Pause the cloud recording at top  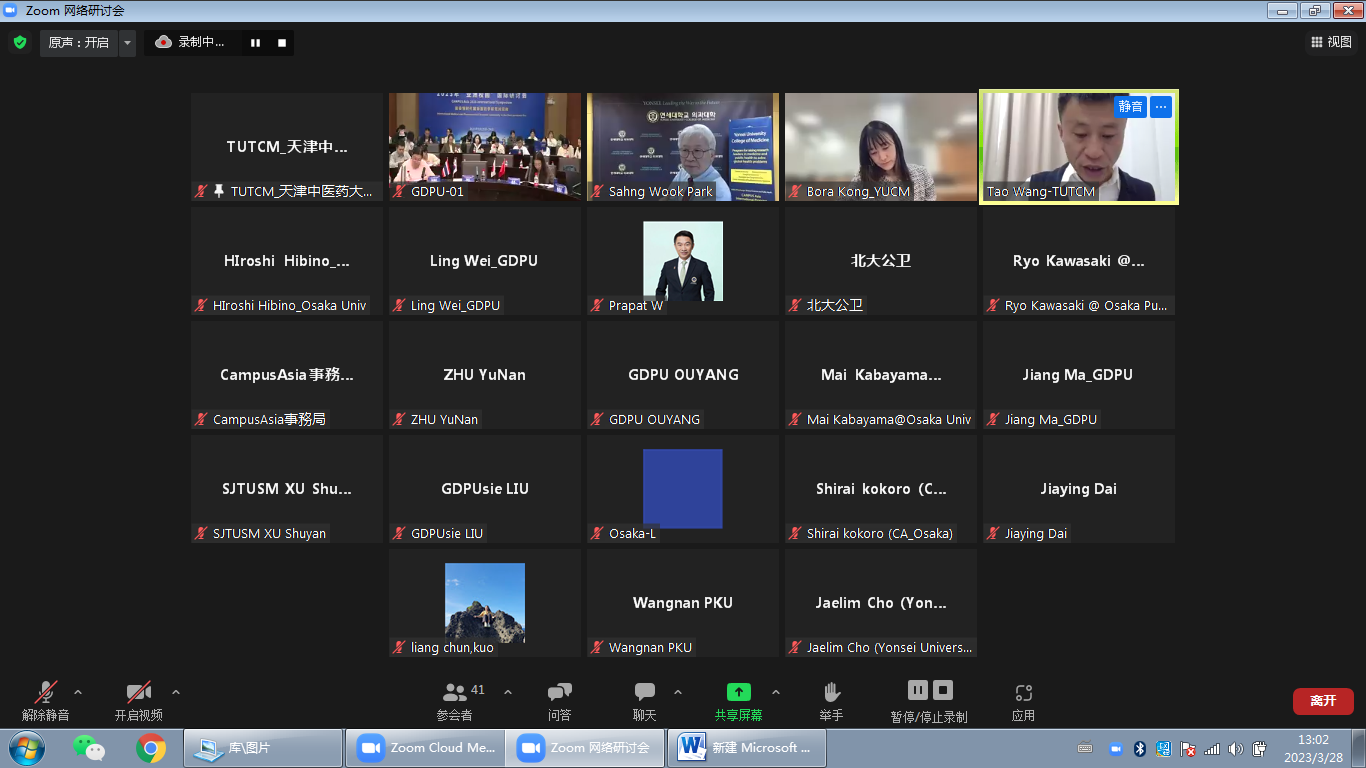coord(255,43)
